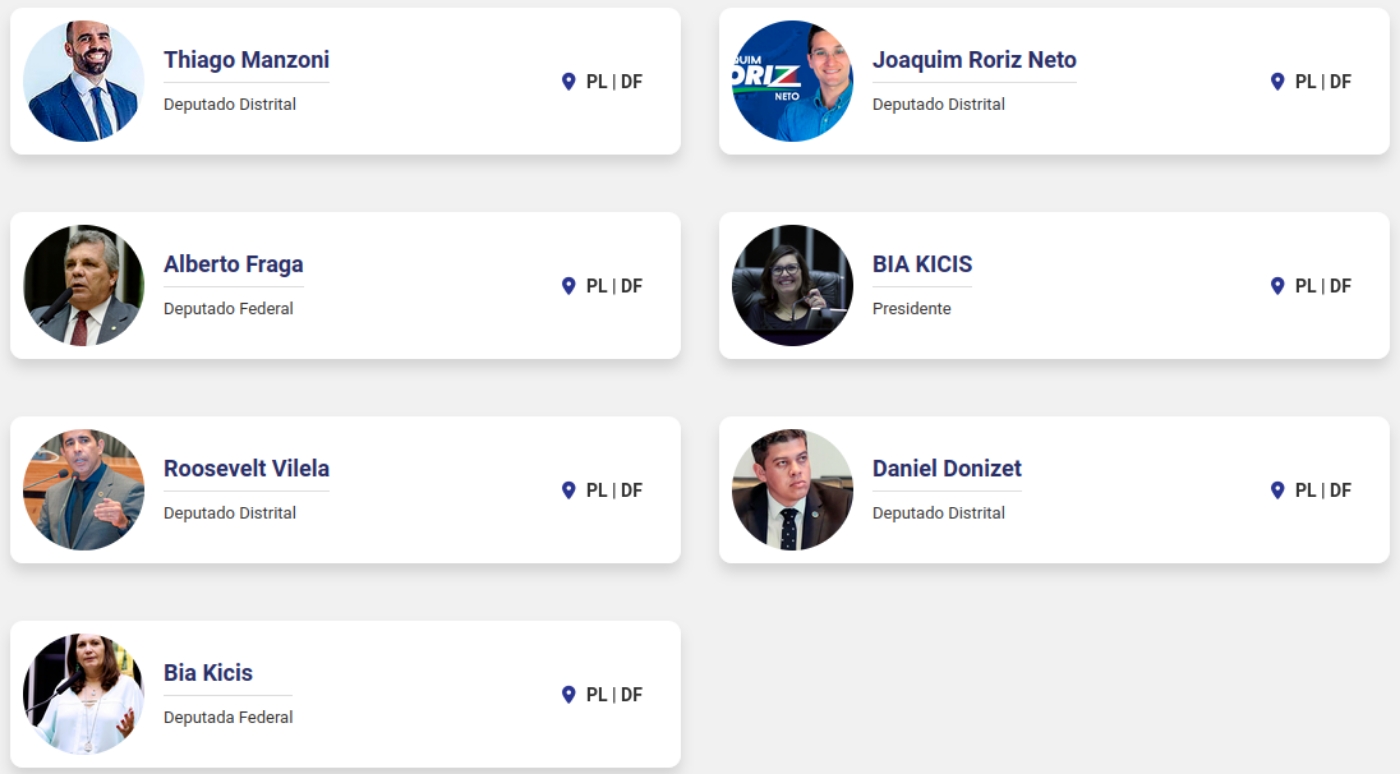Click the location pin on Joaquim Roriz Neto's card
1400x774 pixels.
(x=1277, y=82)
